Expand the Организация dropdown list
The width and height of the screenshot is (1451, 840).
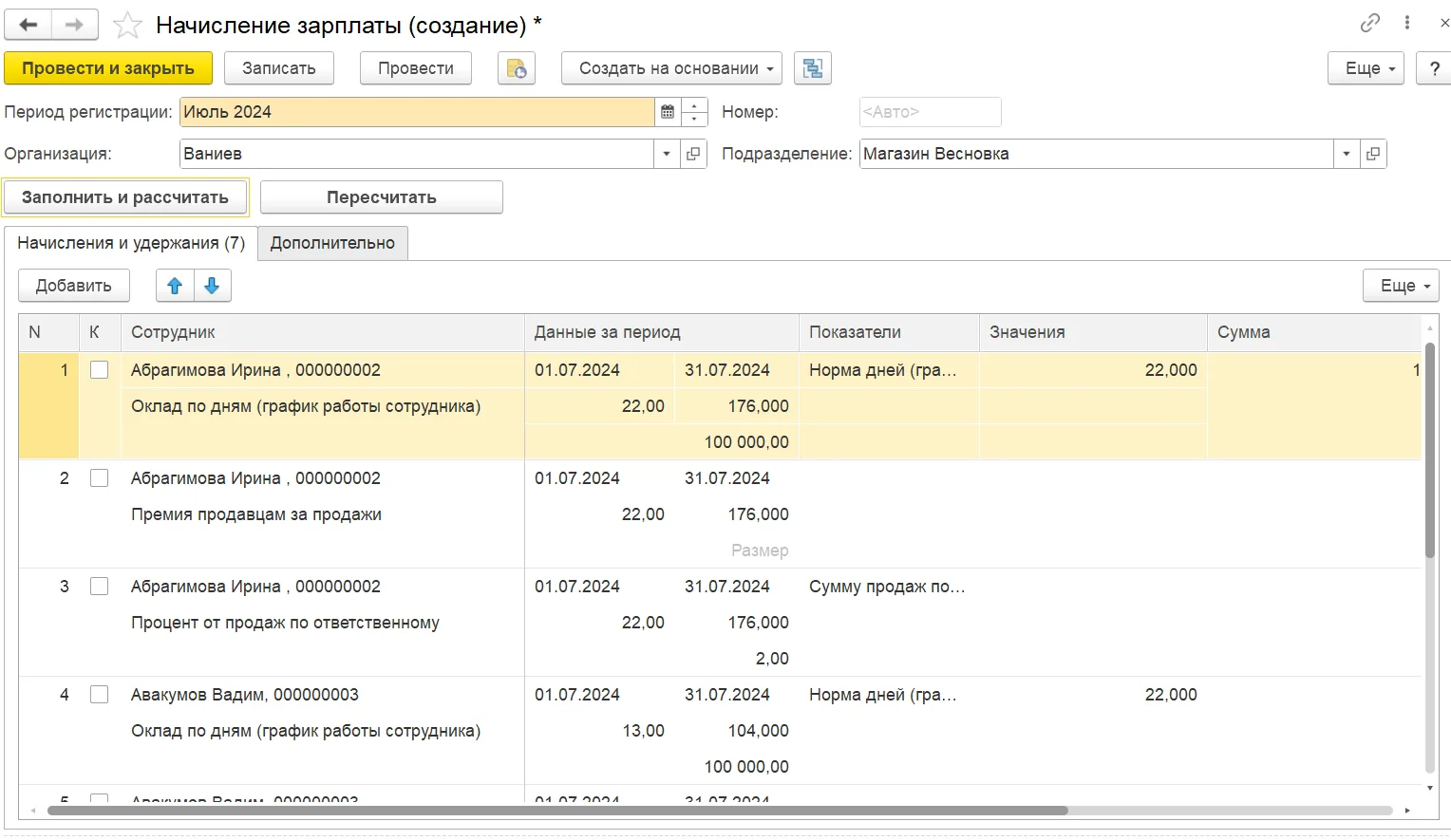pyautogui.click(x=667, y=154)
